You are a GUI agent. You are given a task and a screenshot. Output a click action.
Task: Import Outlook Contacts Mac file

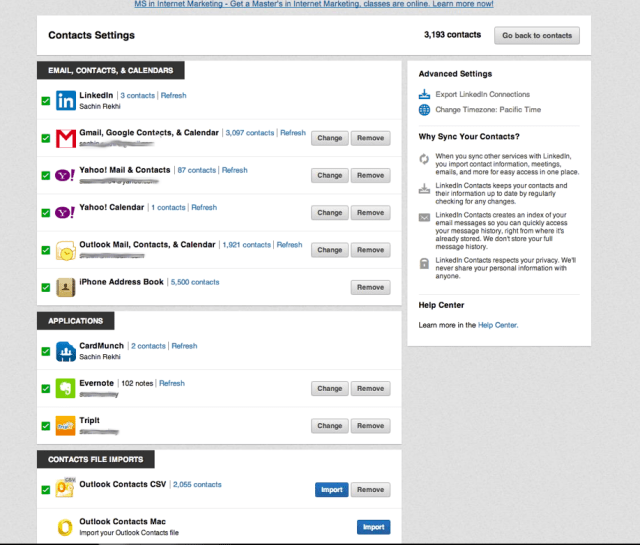373,527
